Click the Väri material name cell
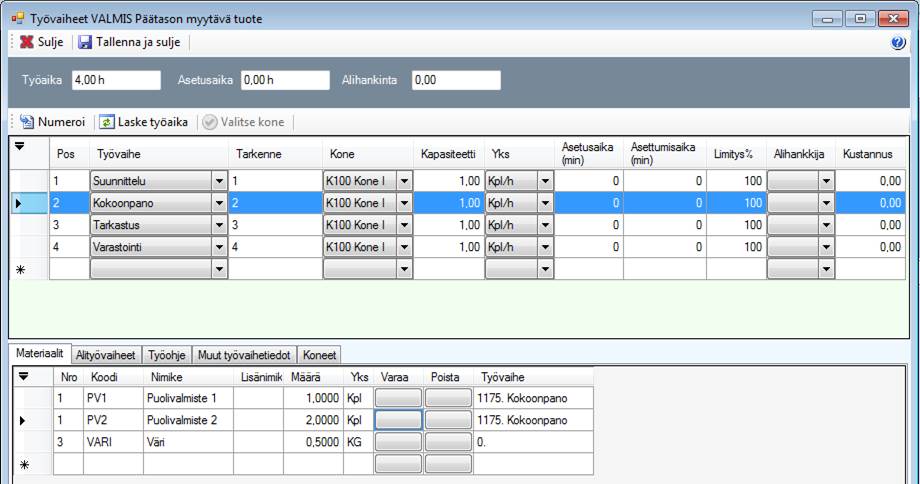The width and height of the screenshot is (920, 484). coord(188,442)
